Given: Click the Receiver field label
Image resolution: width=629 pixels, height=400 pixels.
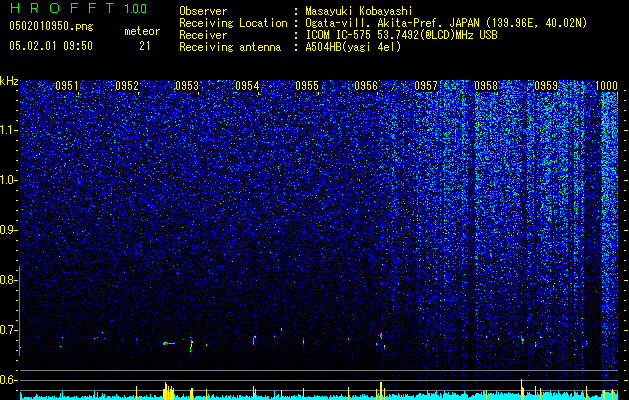Looking at the screenshot, I should coord(203,35).
